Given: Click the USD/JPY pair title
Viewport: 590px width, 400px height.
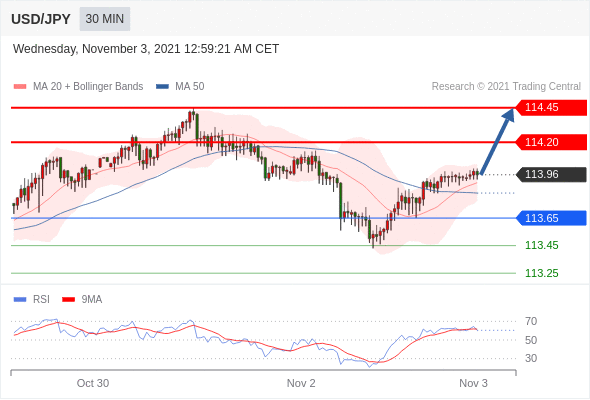Looking at the screenshot, I should click(x=41, y=19).
